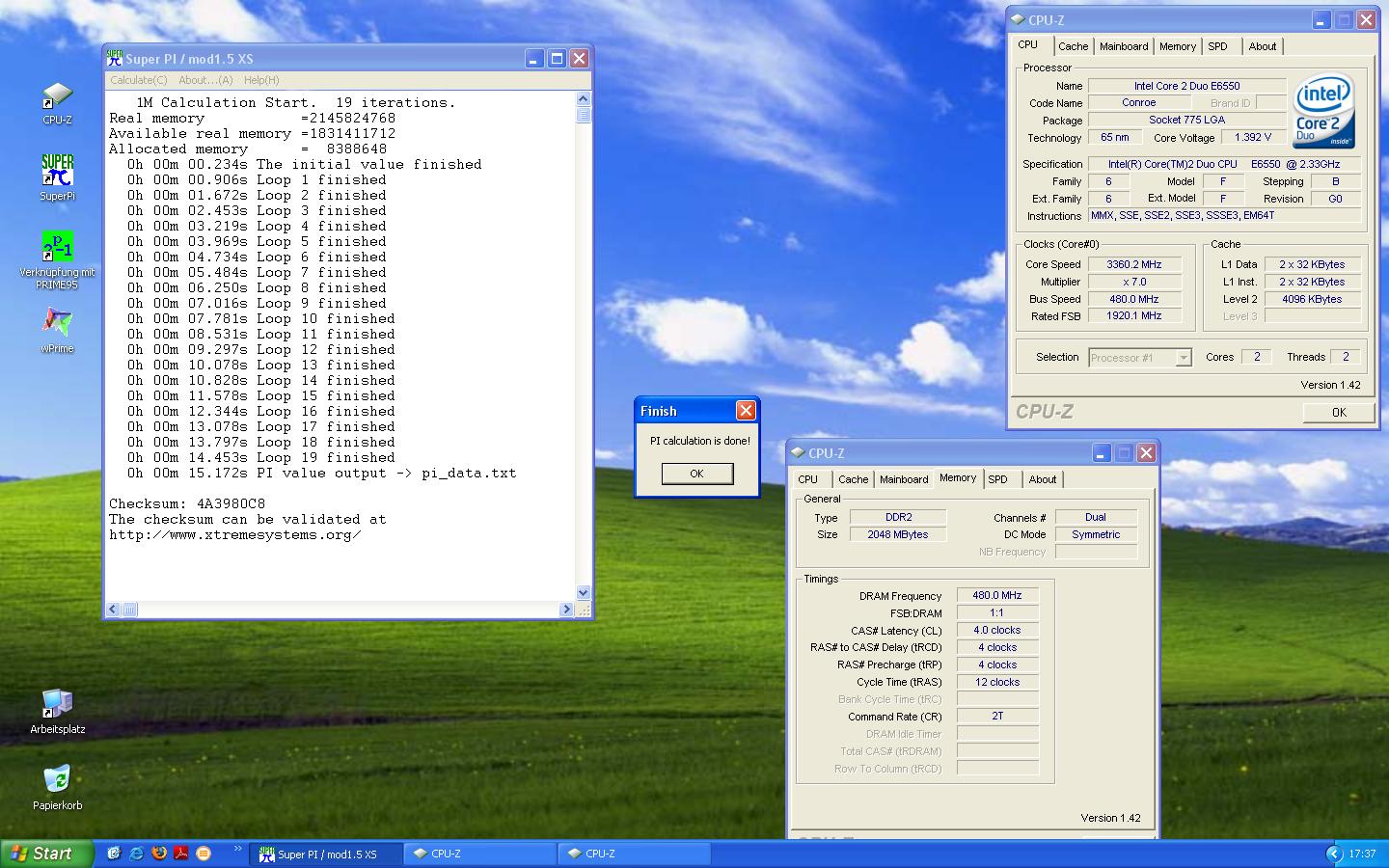Click the Cycle Time 12 clocks value
The height and width of the screenshot is (868, 1389).
coord(997,682)
